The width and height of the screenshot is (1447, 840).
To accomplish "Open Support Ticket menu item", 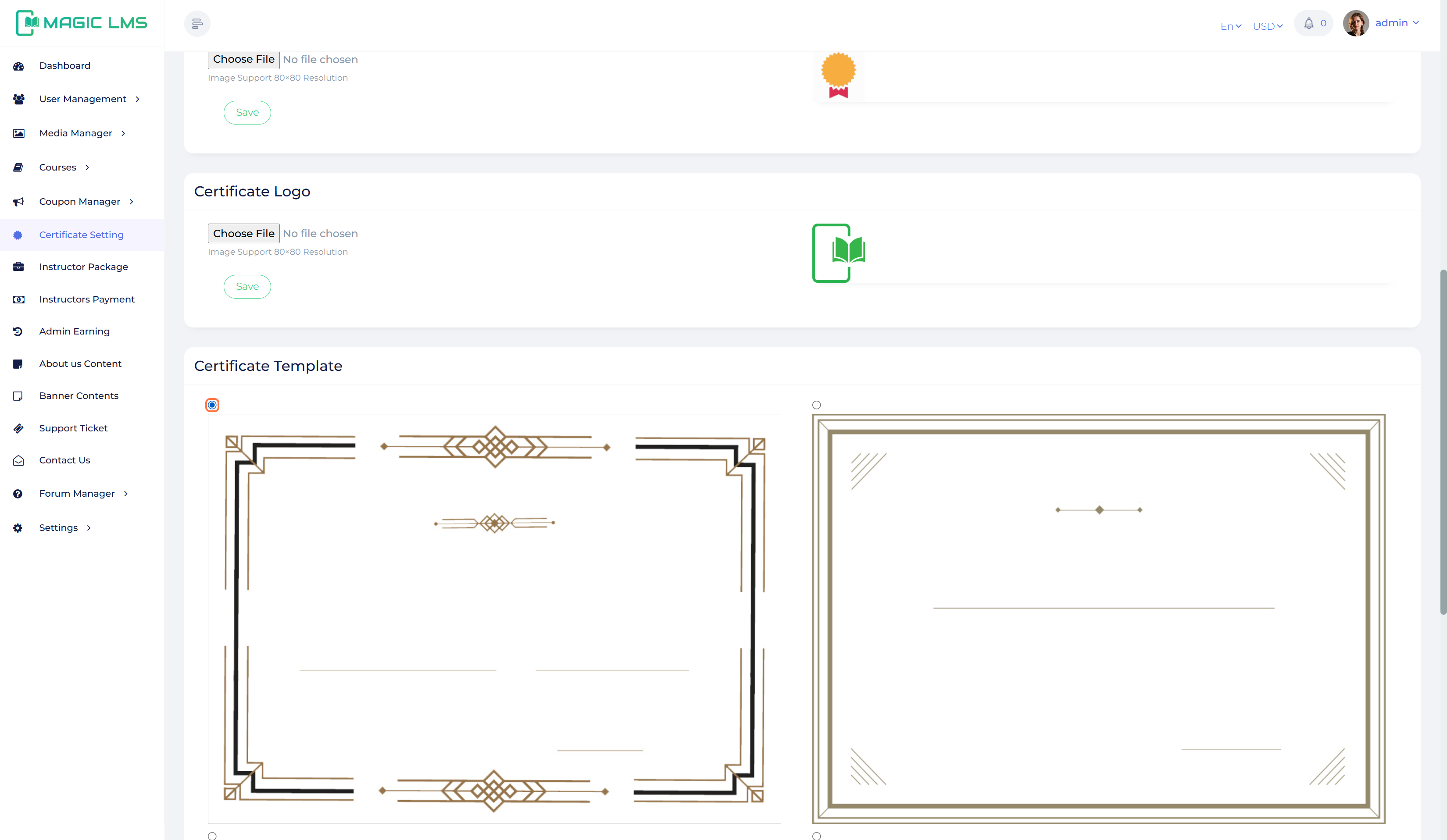I will (x=82, y=429).
